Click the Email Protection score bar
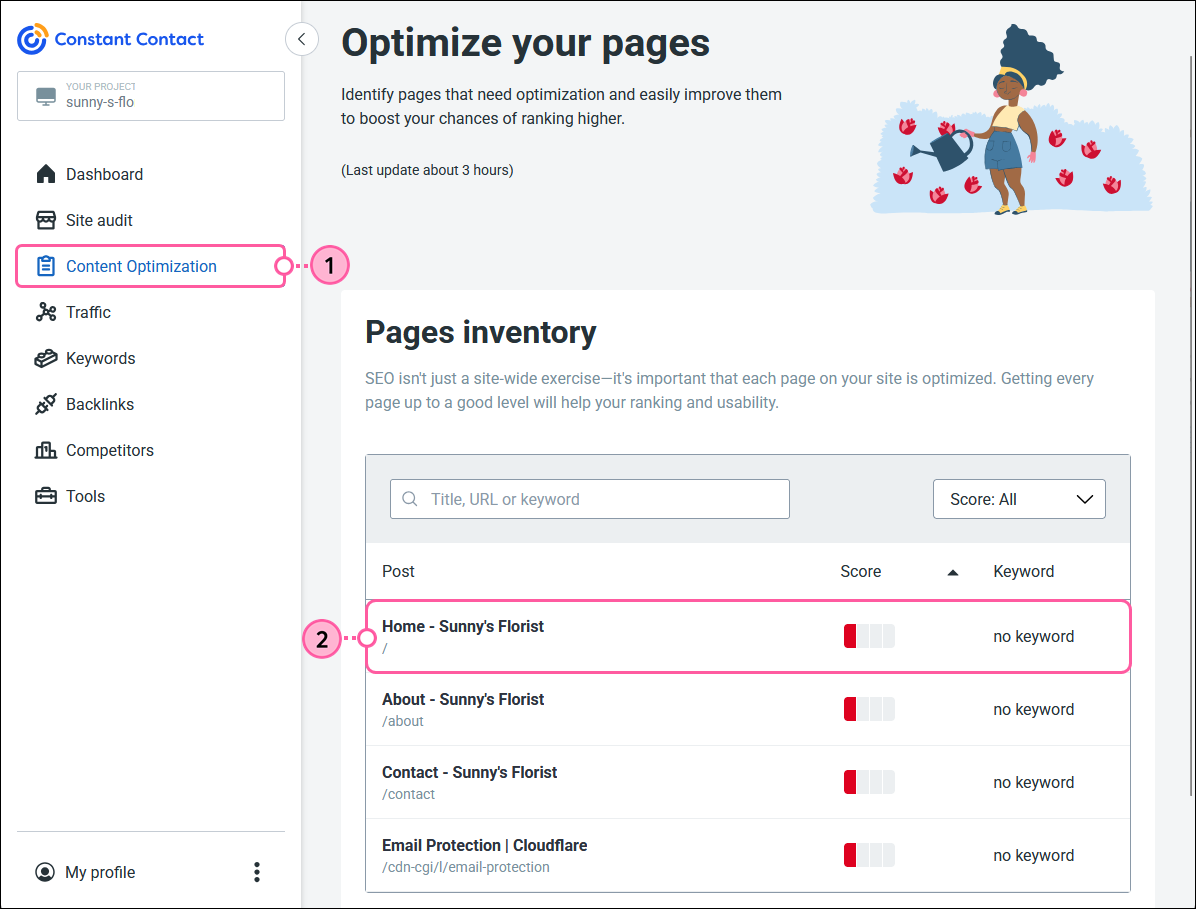1196x909 pixels. (869, 855)
